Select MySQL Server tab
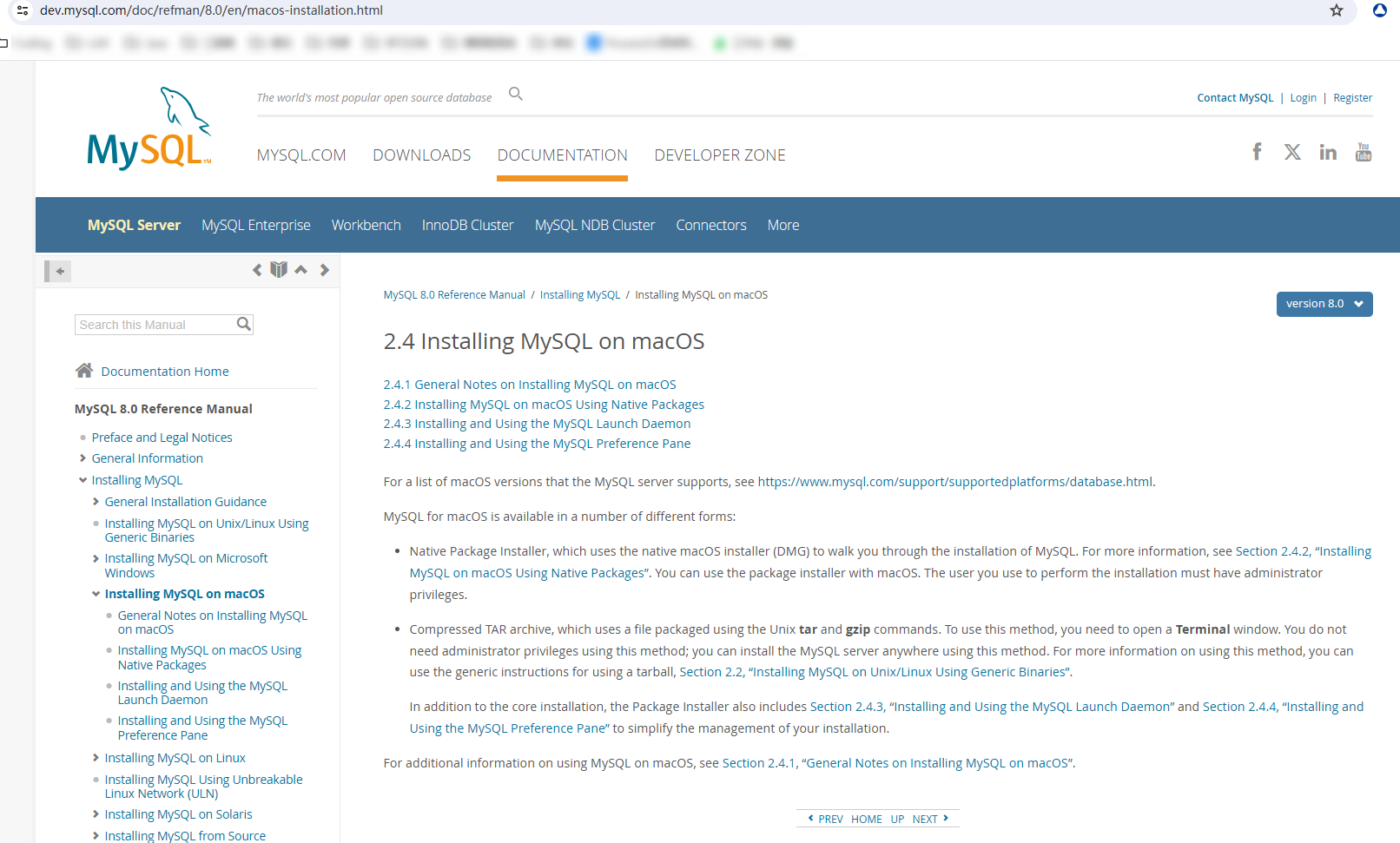This screenshot has height=843, width=1400. (x=134, y=225)
